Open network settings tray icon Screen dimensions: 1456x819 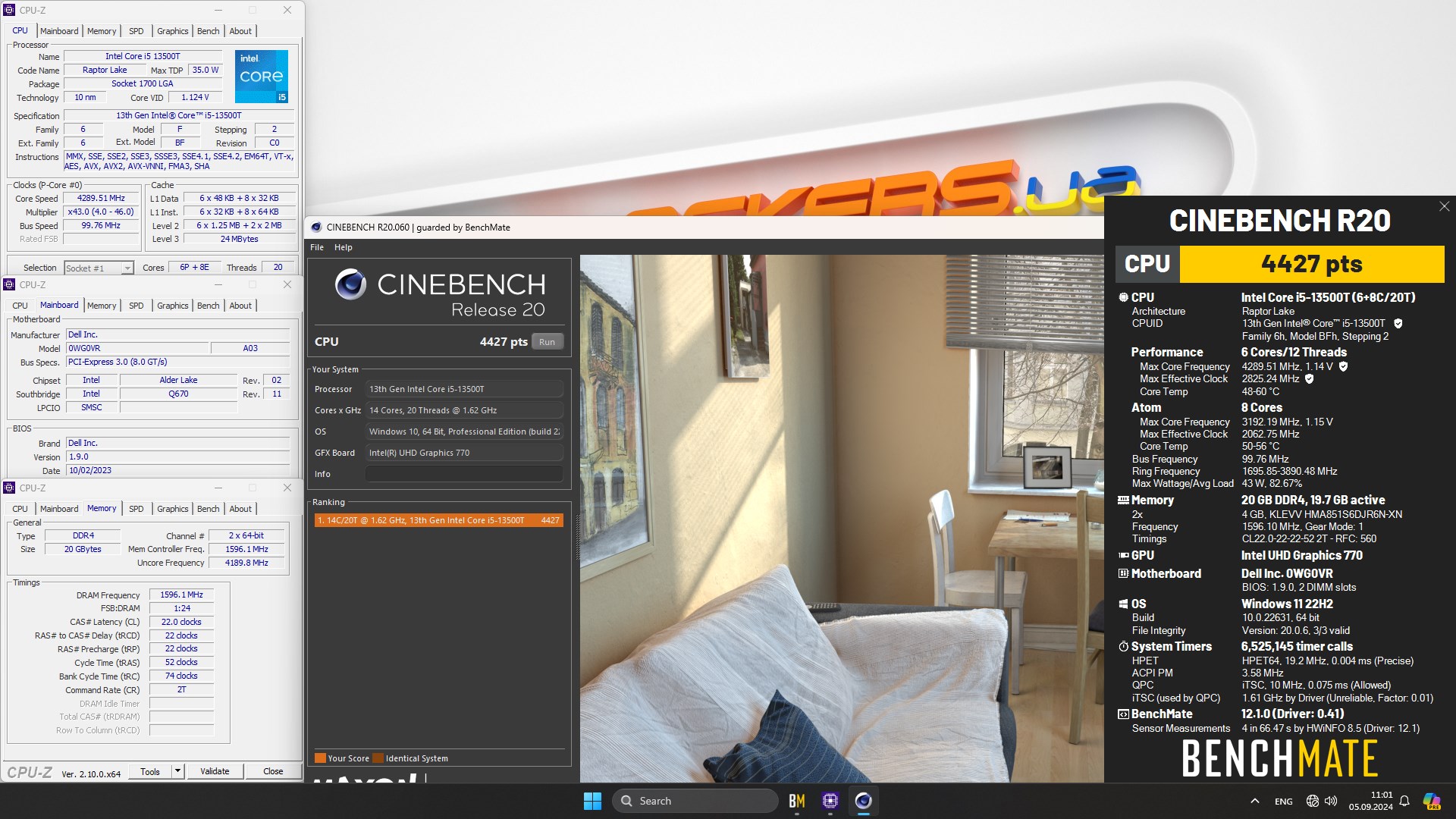1313,801
